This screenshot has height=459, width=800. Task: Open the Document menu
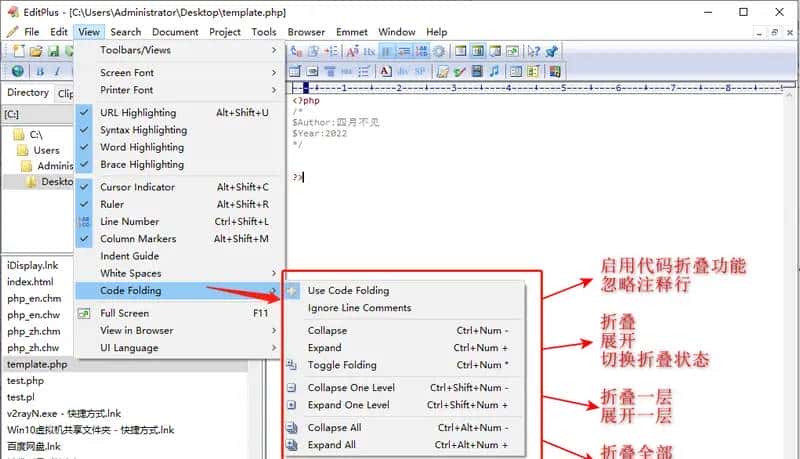[x=175, y=32]
